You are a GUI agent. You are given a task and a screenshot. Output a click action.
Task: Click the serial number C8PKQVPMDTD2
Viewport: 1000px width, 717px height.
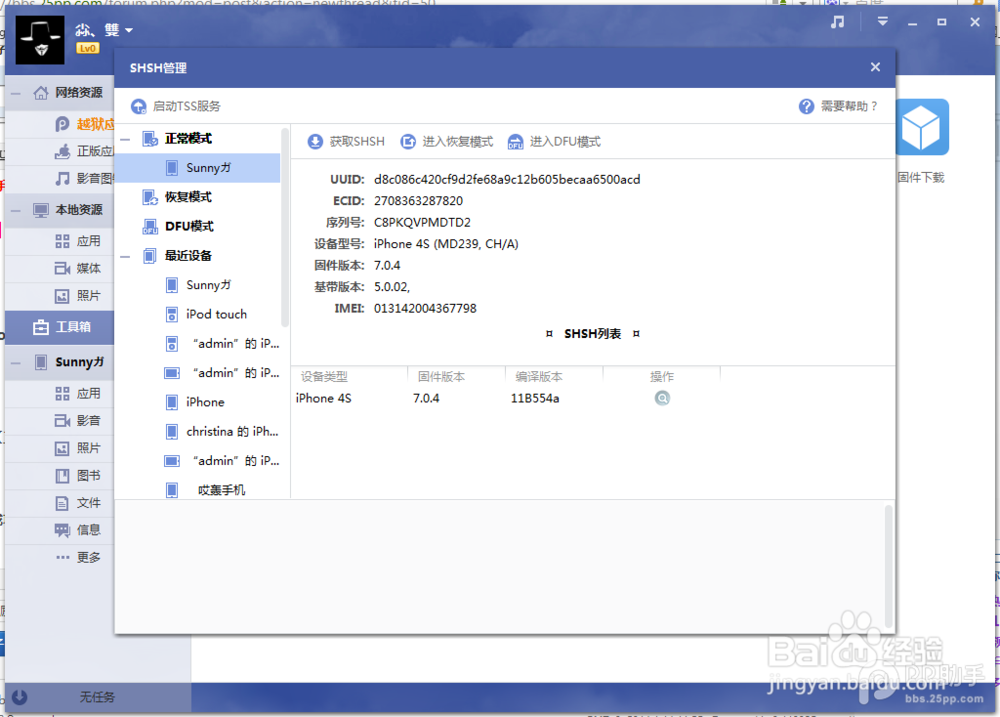(x=422, y=223)
